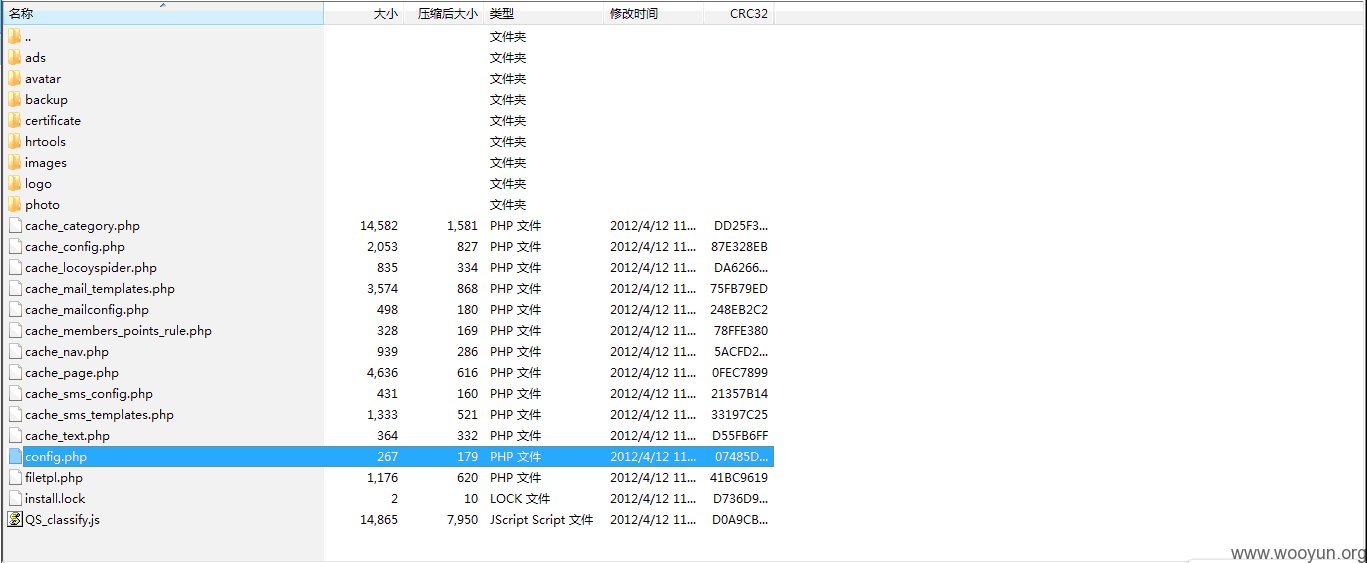Click the CRC32 value 41BC9619
This screenshot has height=563, width=1367.
point(739,478)
